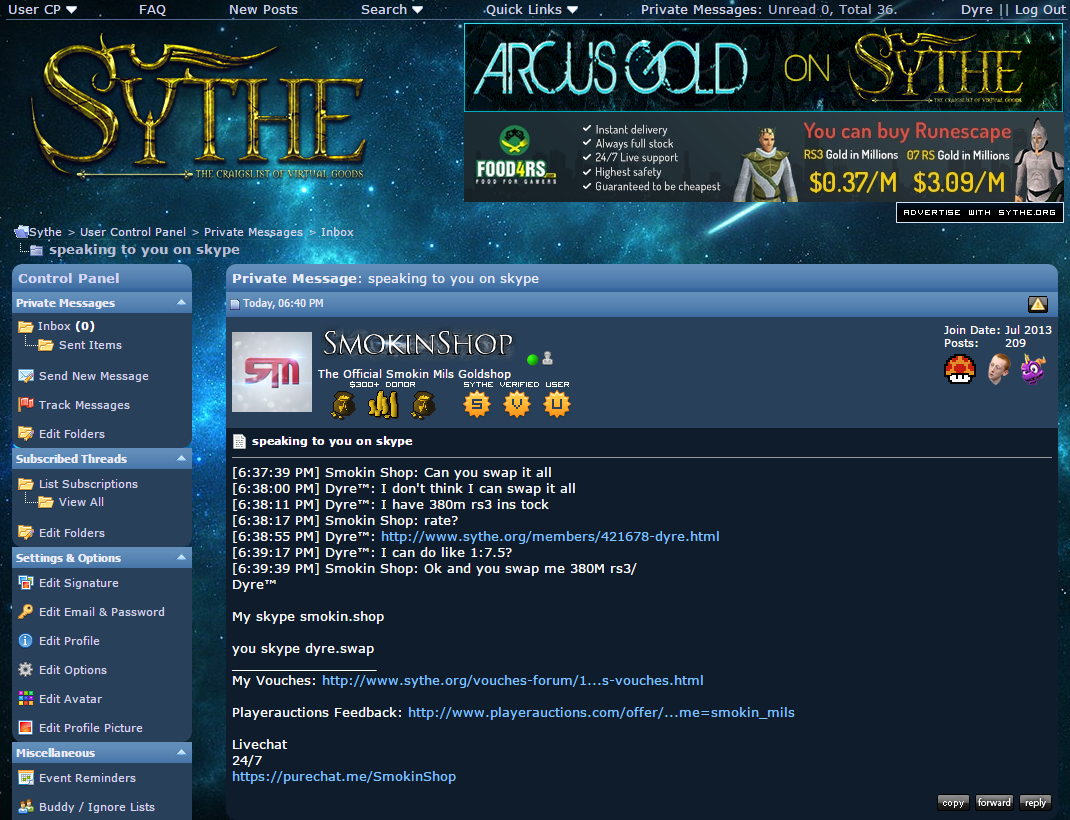The width and height of the screenshot is (1070, 820).
Task: Click the Inbox folder icon
Action: pyautogui.click(x=26, y=327)
